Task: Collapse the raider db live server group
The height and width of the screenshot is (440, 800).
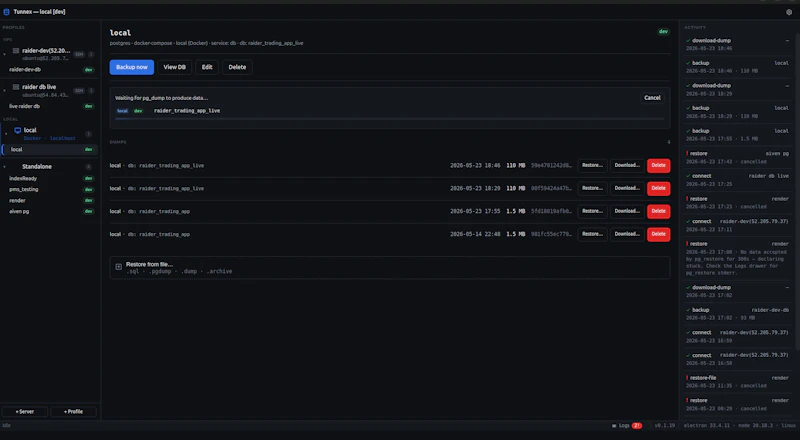Action: [5, 90]
